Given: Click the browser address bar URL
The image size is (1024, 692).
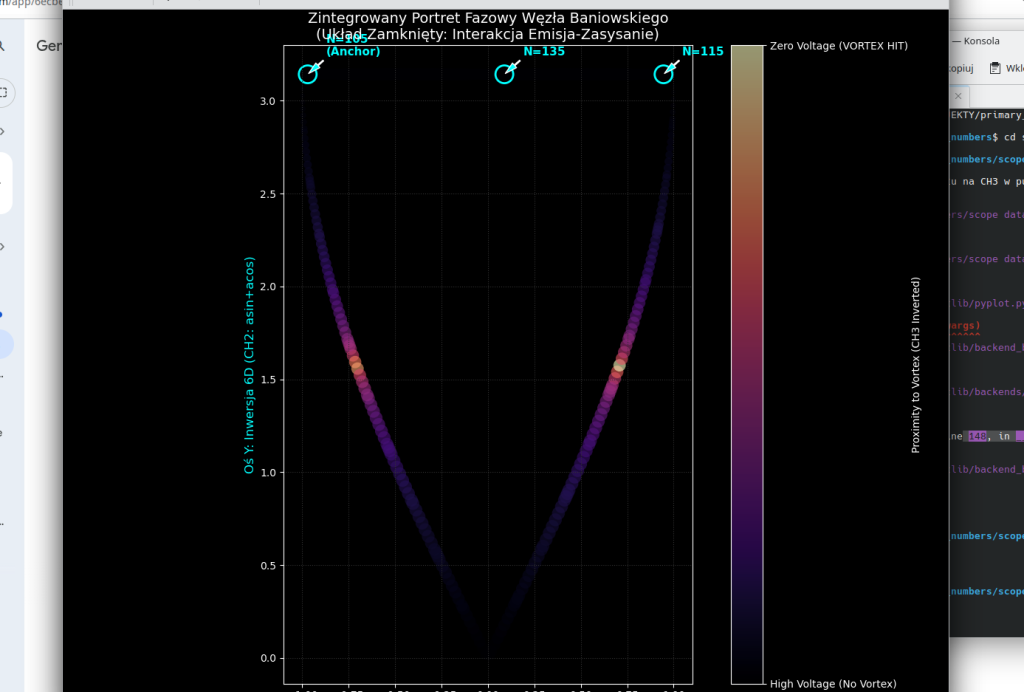Looking at the screenshot, I should [30, 3].
